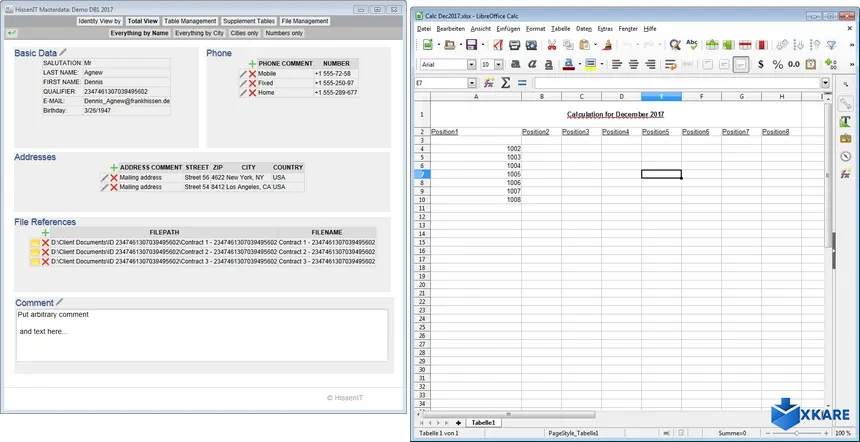Open the Sidebar Properties wrench icon
Screen dimensions: 860x442
point(845,104)
